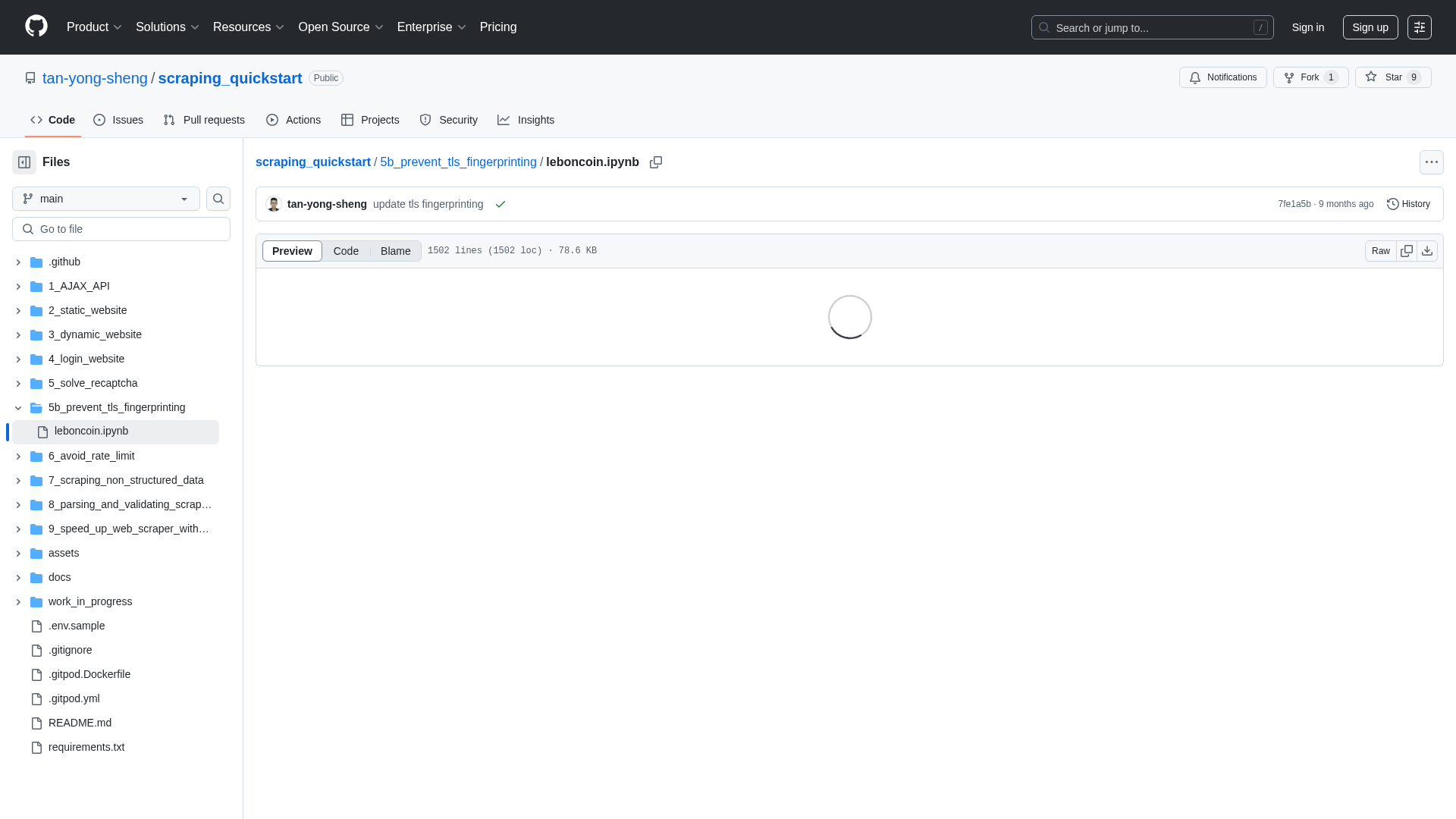Screen dimensions: 1456x819
Task: Open the Insights tab
Action: 526,120
